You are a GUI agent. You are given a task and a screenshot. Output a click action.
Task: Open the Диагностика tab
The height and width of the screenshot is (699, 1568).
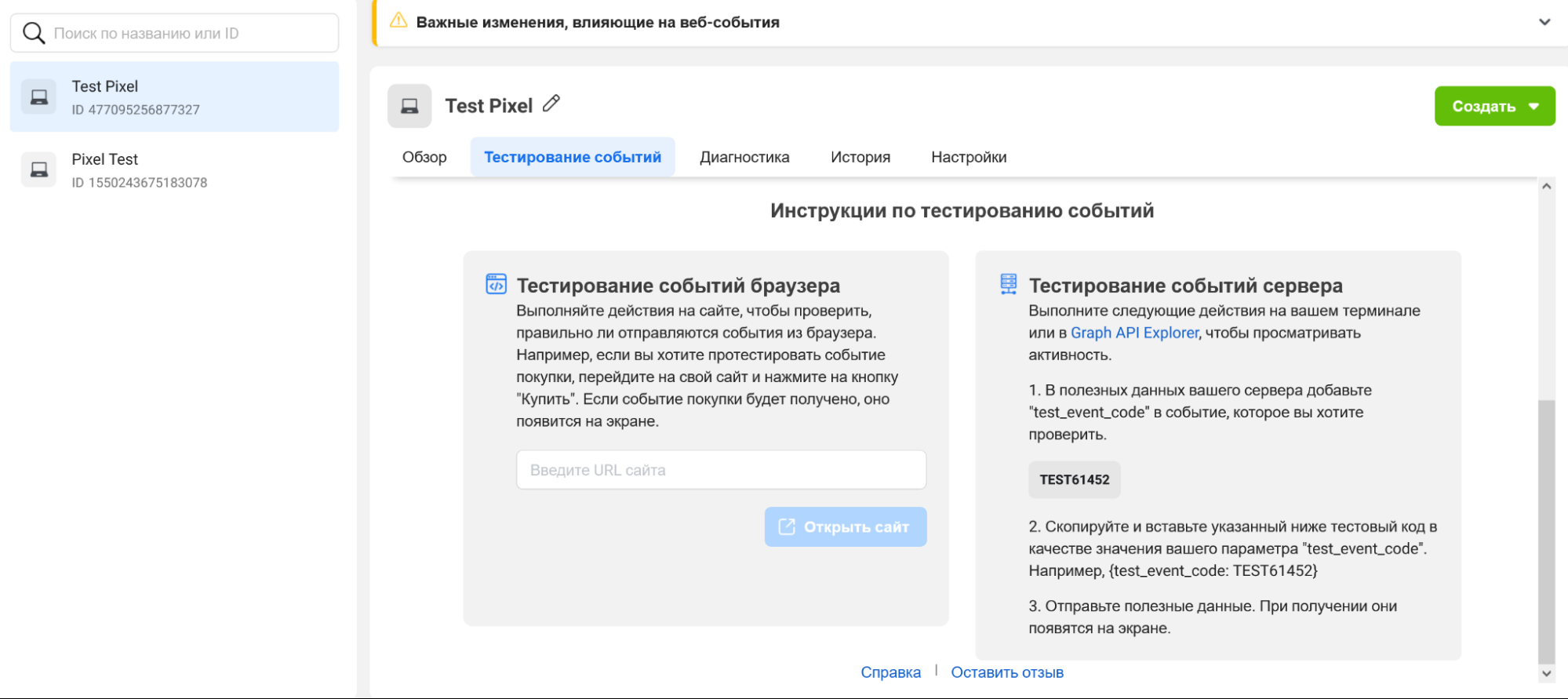(744, 157)
